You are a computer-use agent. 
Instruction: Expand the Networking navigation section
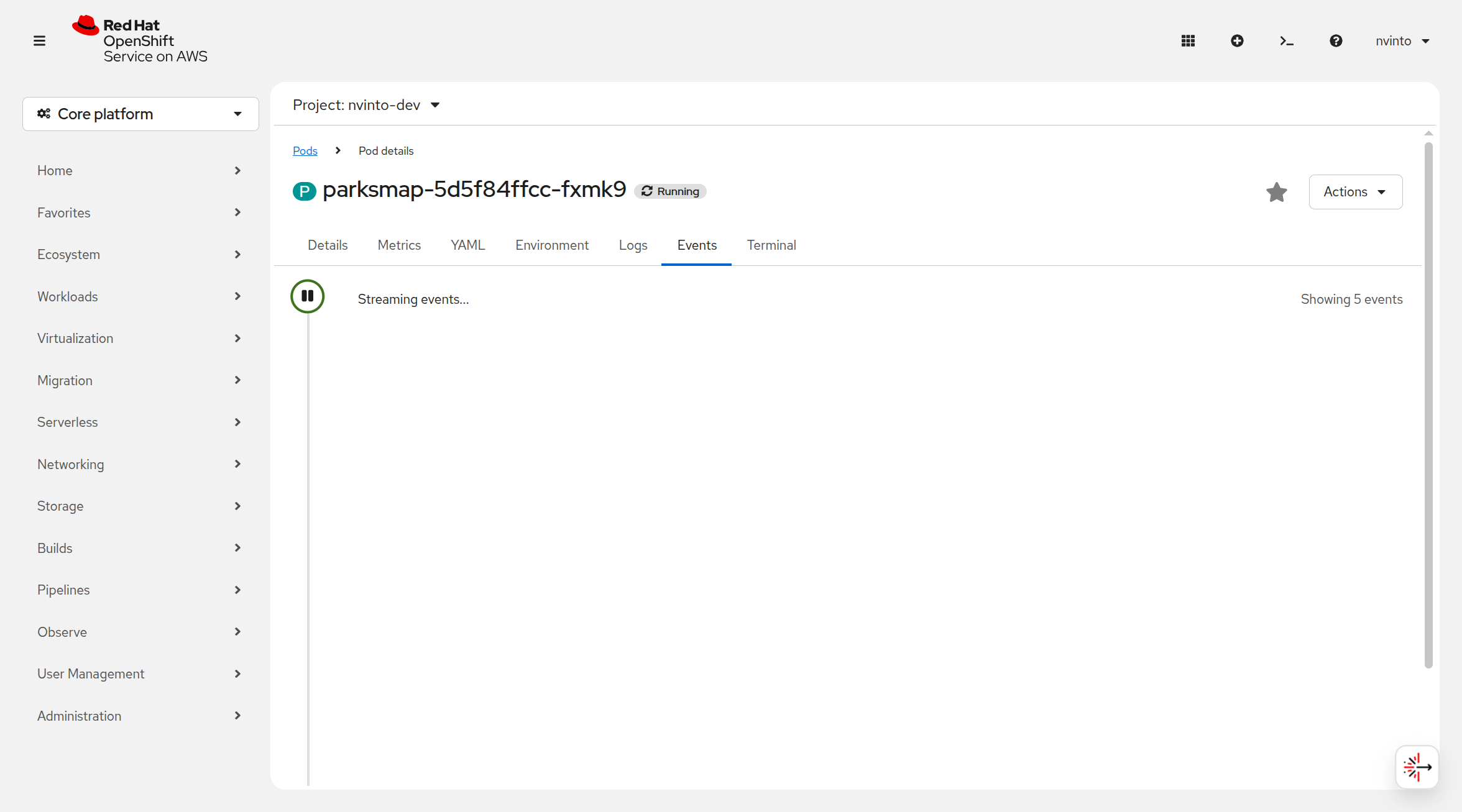point(139,464)
